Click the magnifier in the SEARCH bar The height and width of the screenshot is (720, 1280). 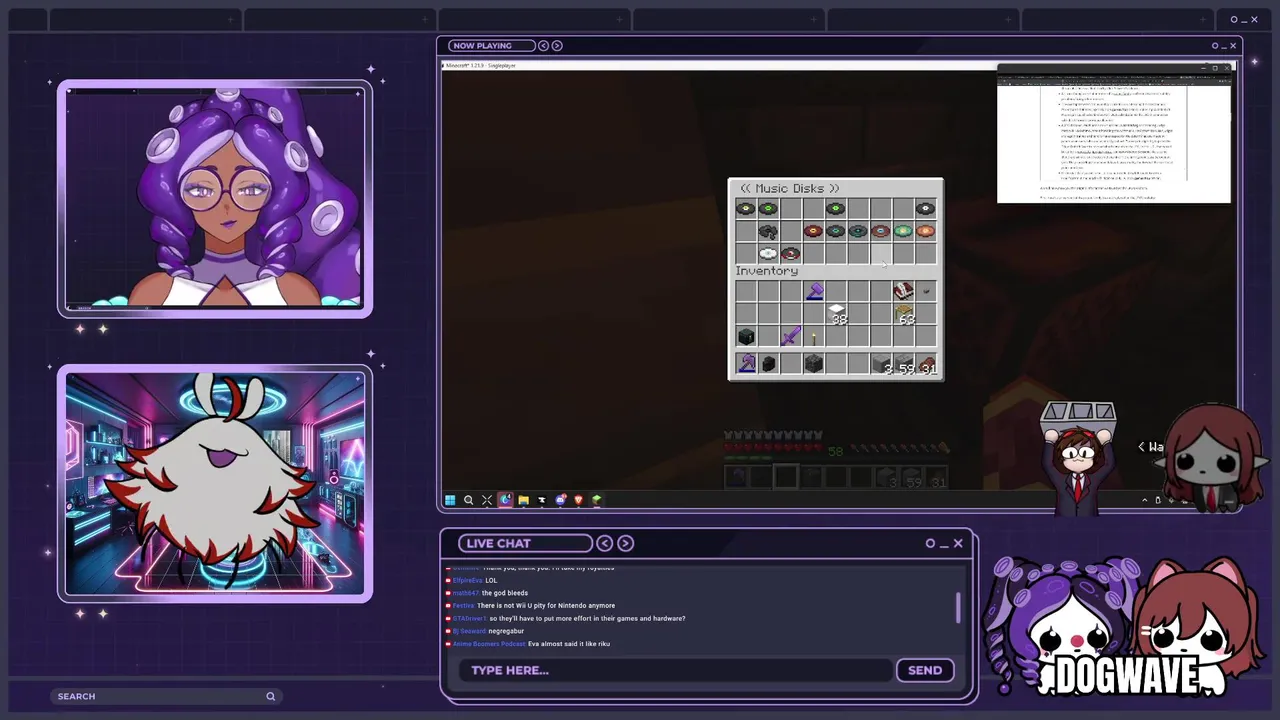click(270, 696)
